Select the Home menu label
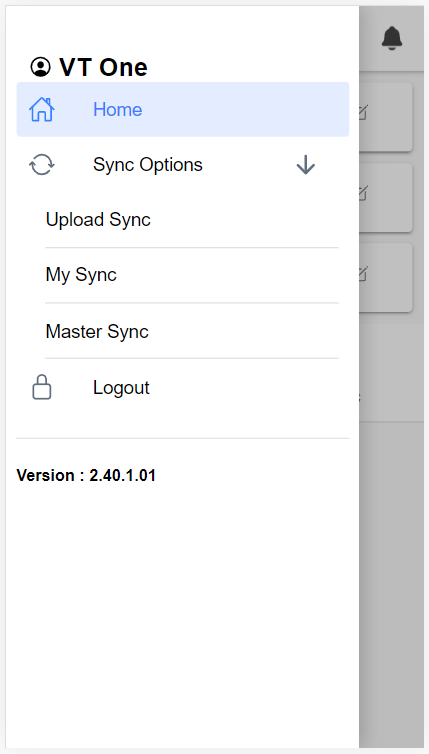This screenshot has width=429, height=754. pyautogui.click(x=118, y=109)
